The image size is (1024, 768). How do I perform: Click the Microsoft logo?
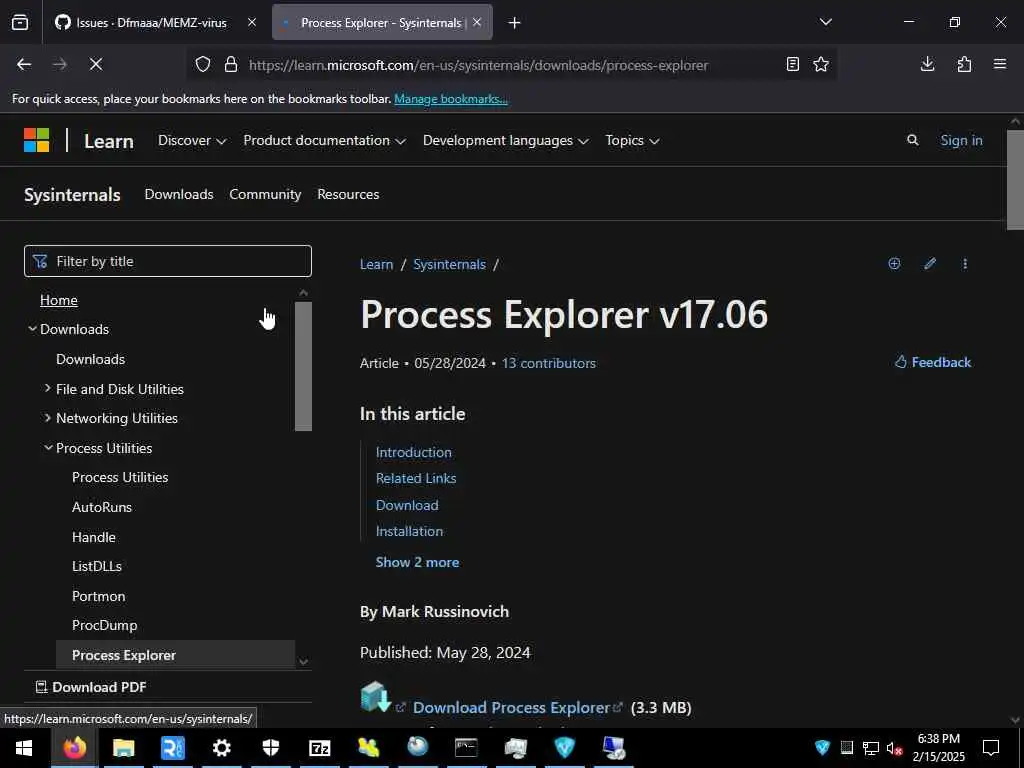pos(37,140)
